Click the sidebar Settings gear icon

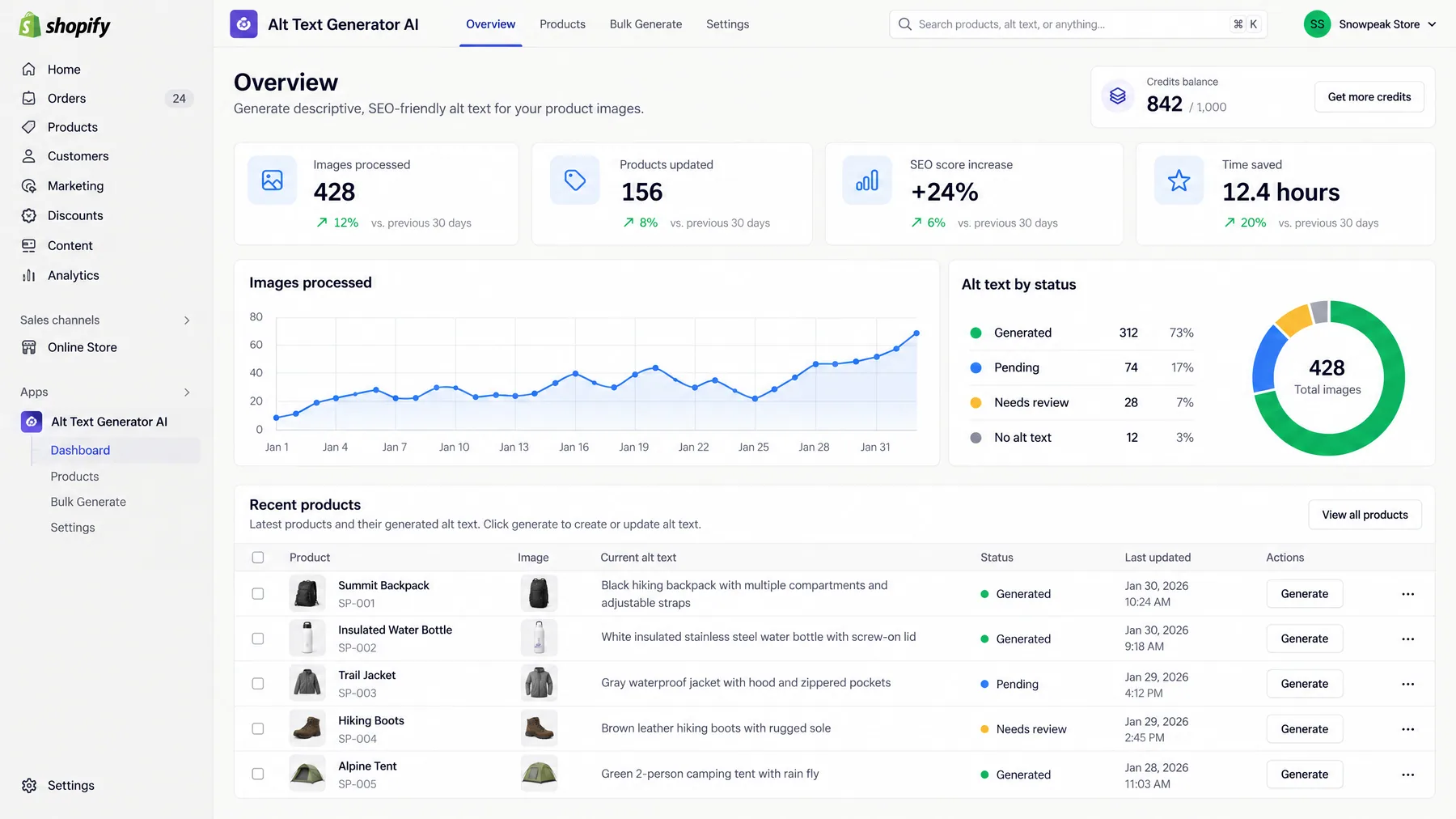[x=29, y=786]
